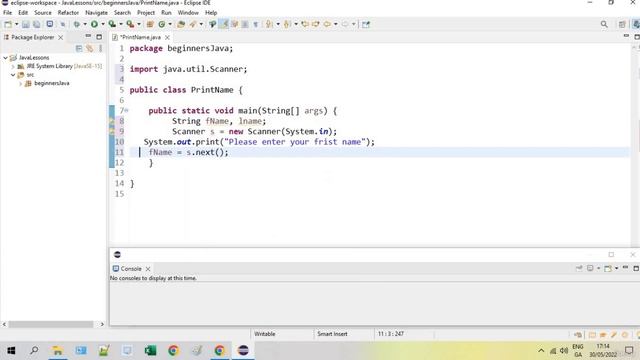Click the Writable status entry

[264, 334]
